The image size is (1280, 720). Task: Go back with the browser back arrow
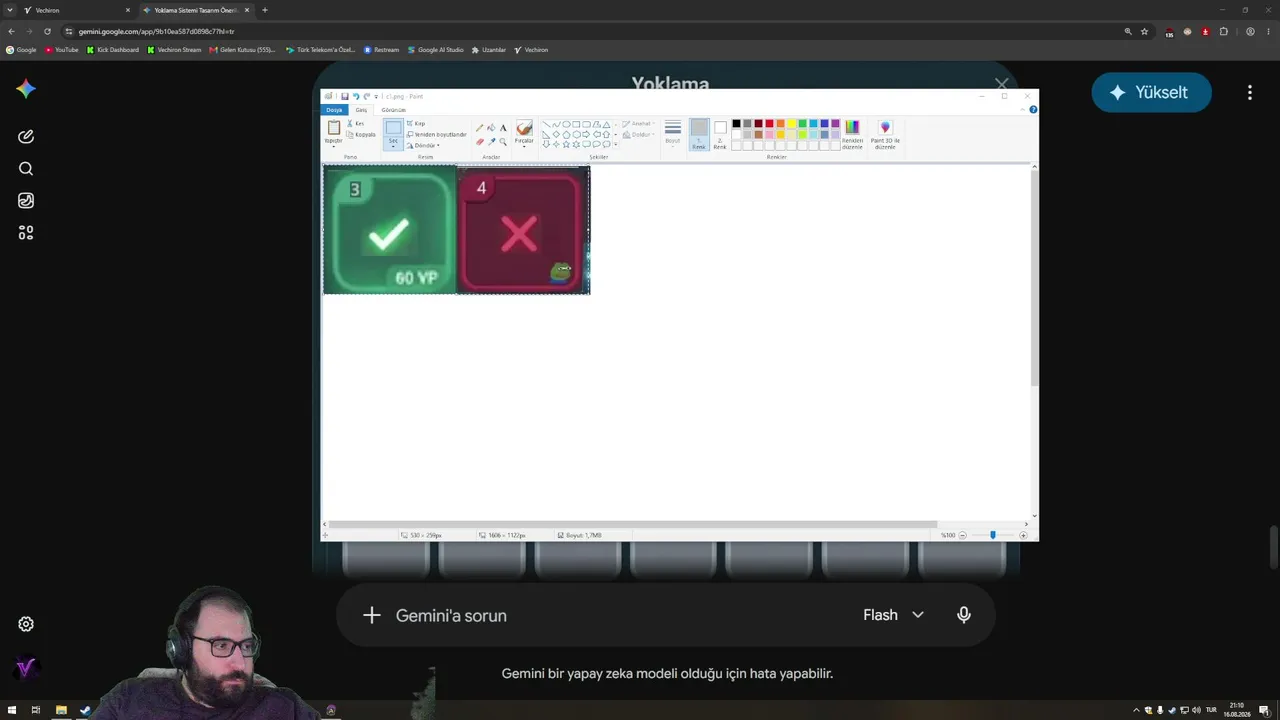click(11, 31)
